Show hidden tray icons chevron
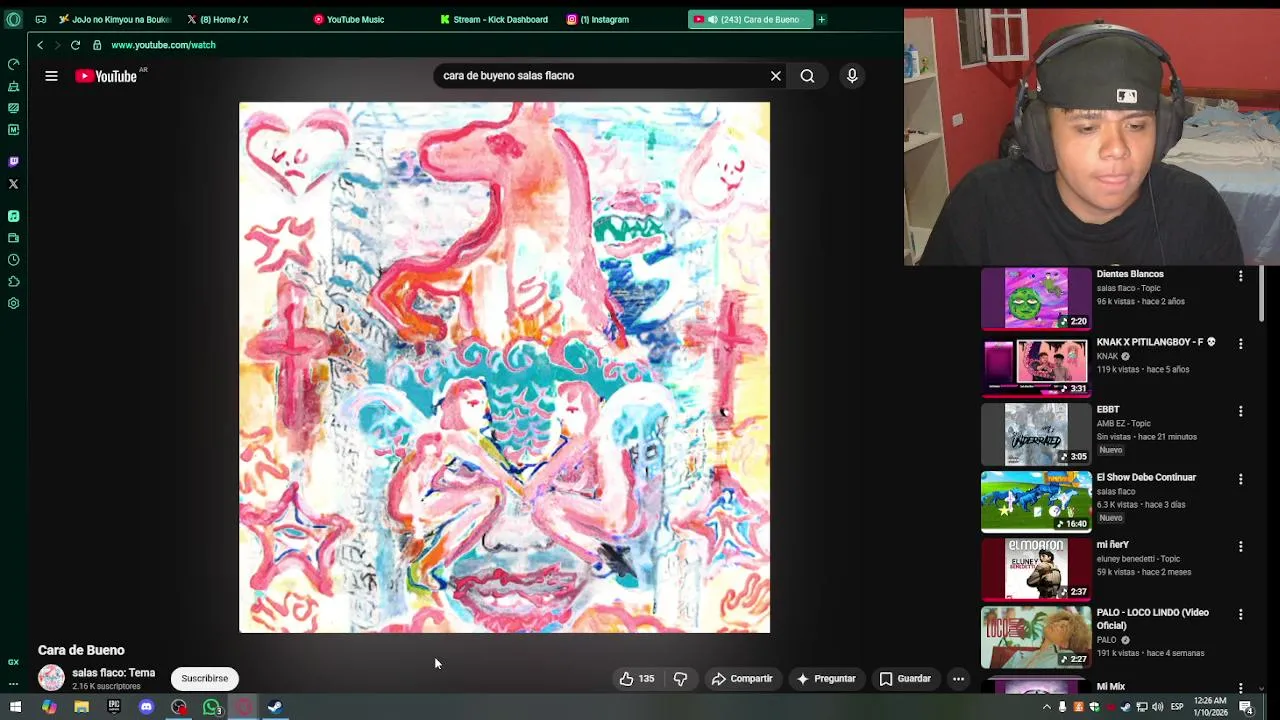Image resolution: width=1280 pixels, height=720 pixels. pyautogui.click(x=1047, y=707)
